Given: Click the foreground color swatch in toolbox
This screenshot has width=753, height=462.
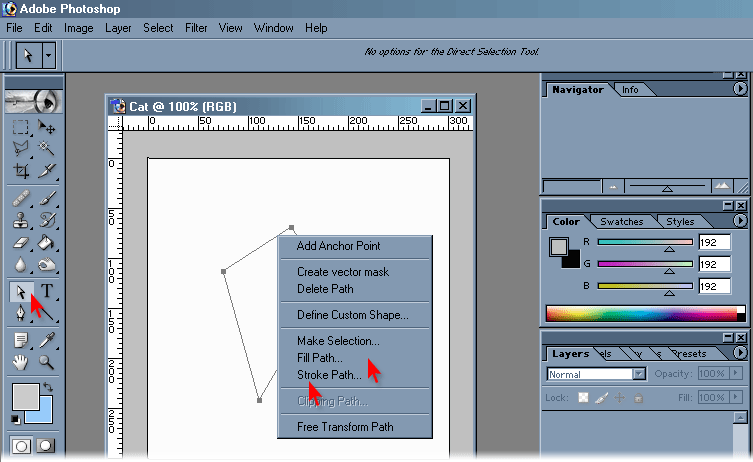Looking at the screenshot, I should coord(25,397).
